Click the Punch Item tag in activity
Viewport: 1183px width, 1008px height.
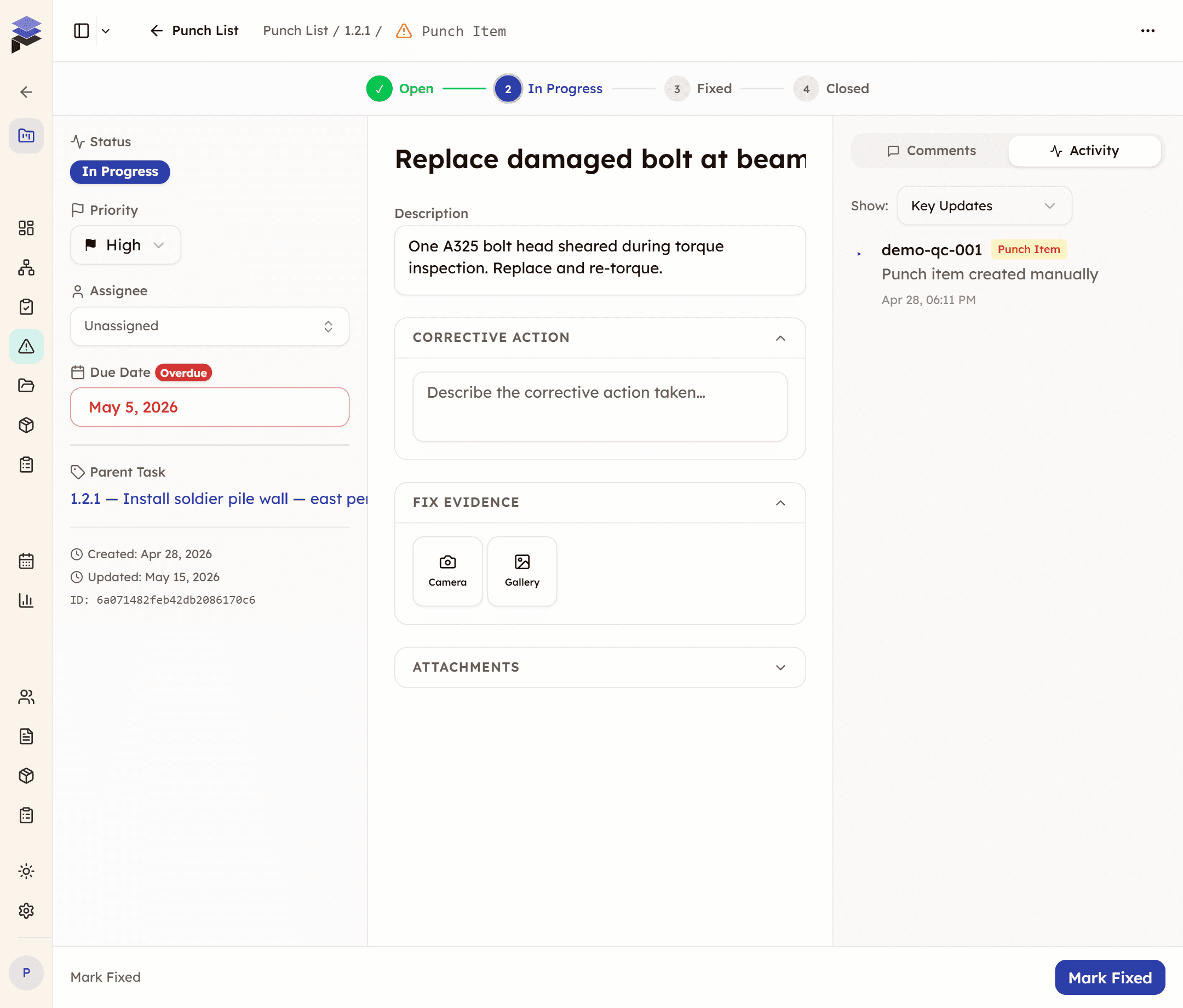click(x=1029, y=250)
